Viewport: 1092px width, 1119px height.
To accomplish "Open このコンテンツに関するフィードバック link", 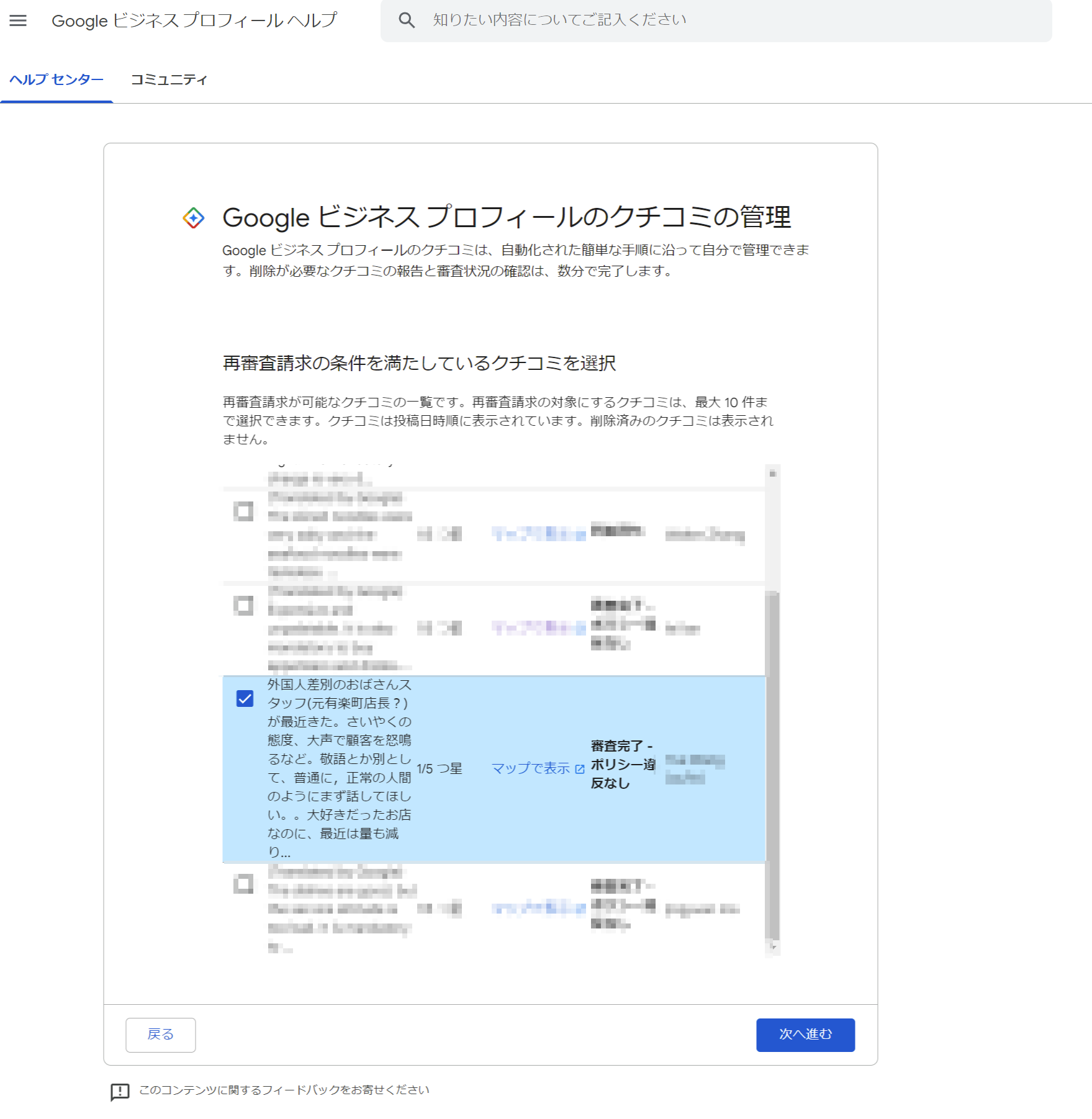I will point(284,1090).
